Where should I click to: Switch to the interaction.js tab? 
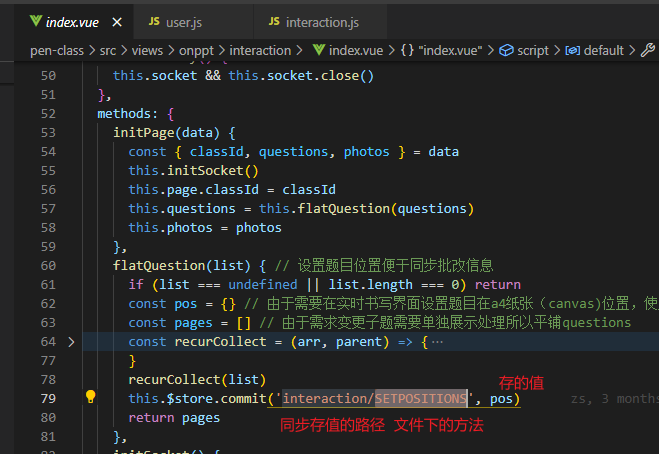point(320,22)
